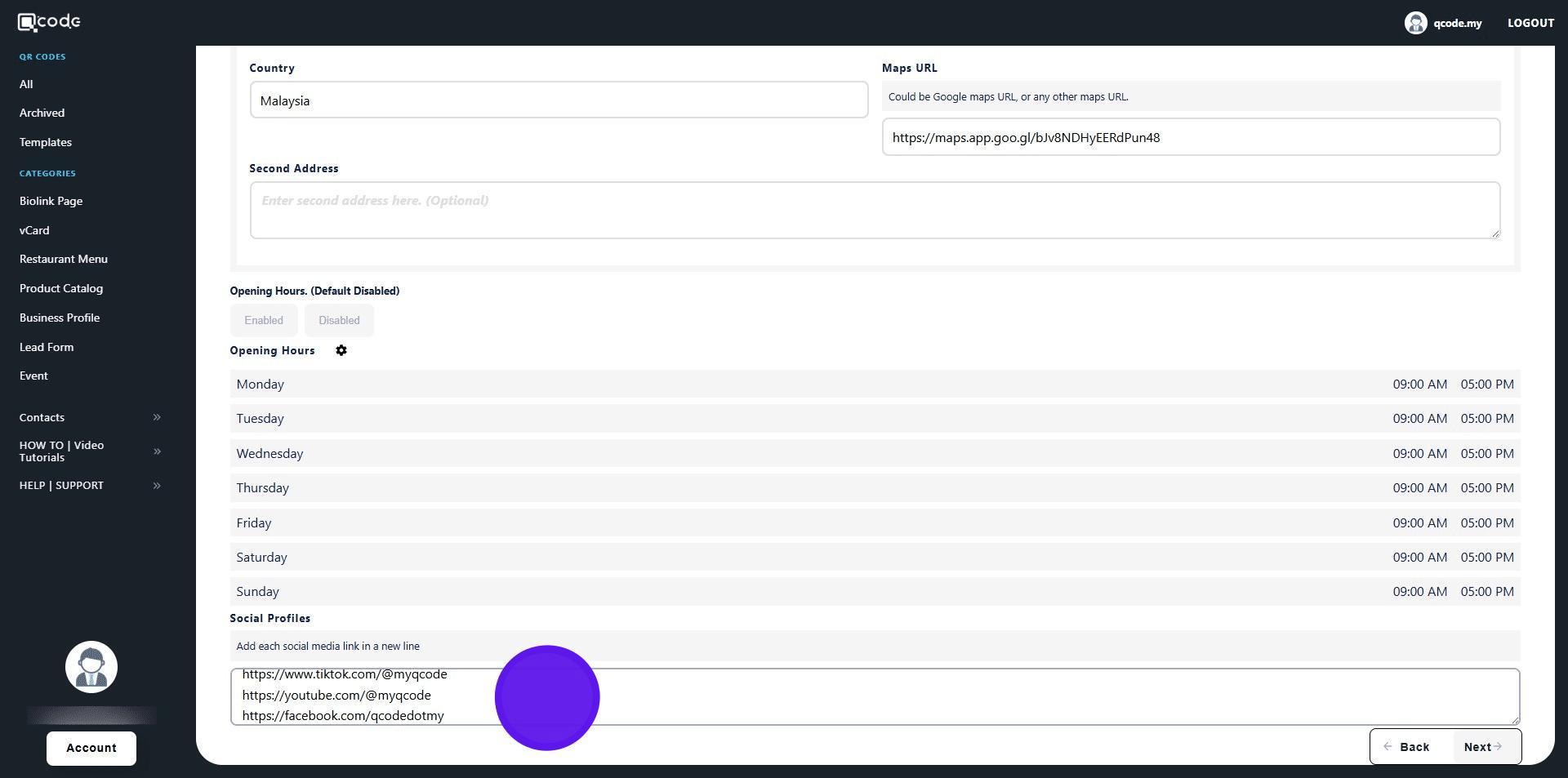Focus the Second Address text area
Image resolution: width=1568 pixels, height=778 pixels.
coord(875,210)
